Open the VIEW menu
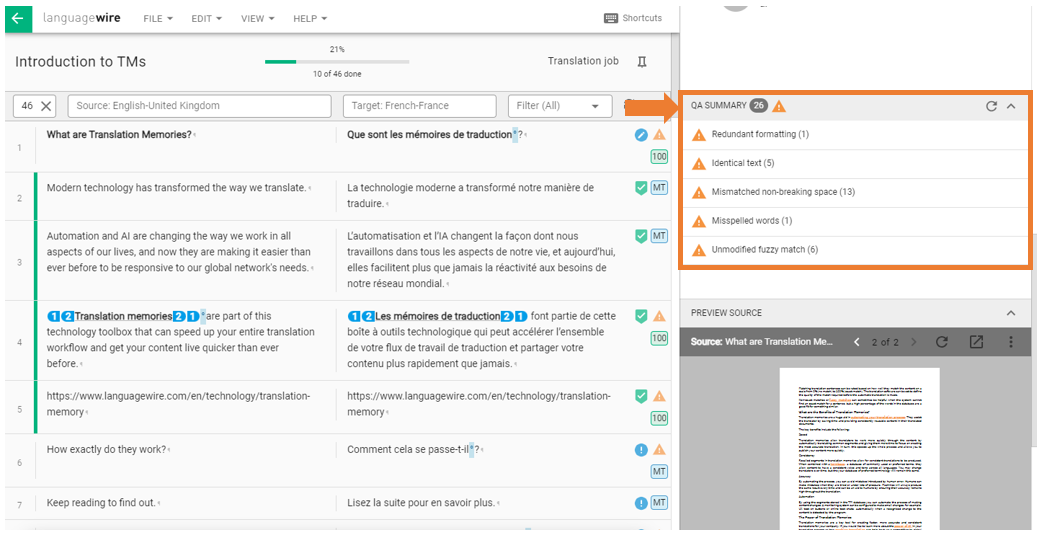Viewport: 1047px width, 546px height. [257, 19]
